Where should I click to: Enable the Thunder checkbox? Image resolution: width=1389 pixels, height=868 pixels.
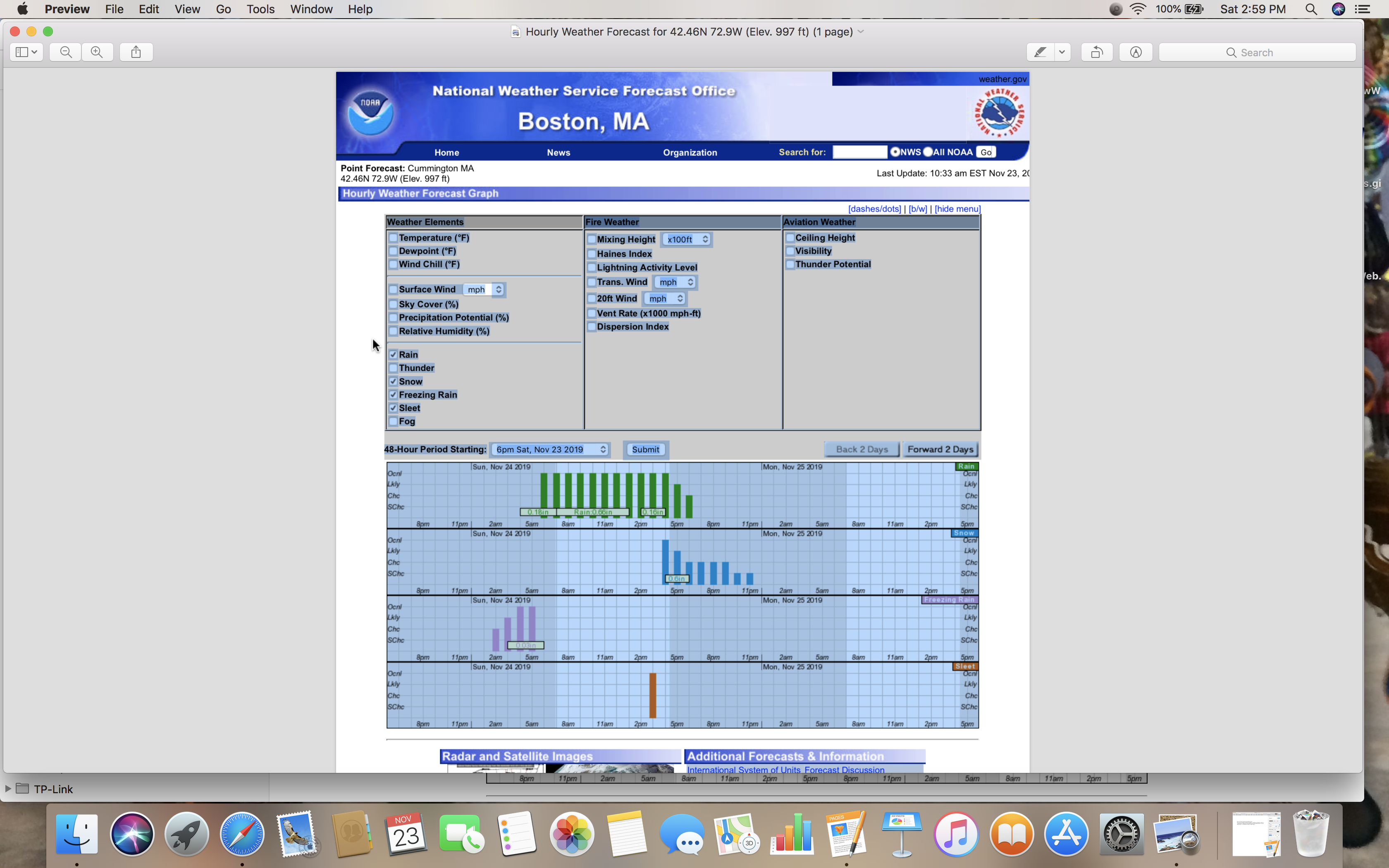(x=393, y=368)
